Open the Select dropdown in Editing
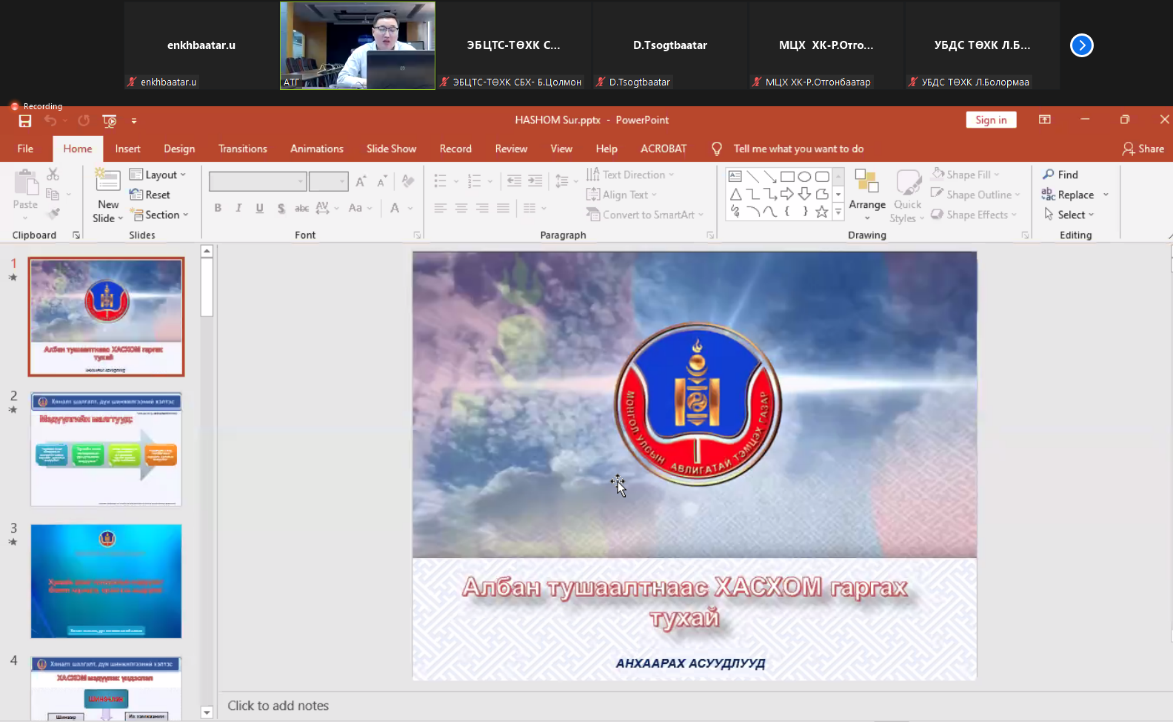1173x722 pixels. 1069,215
